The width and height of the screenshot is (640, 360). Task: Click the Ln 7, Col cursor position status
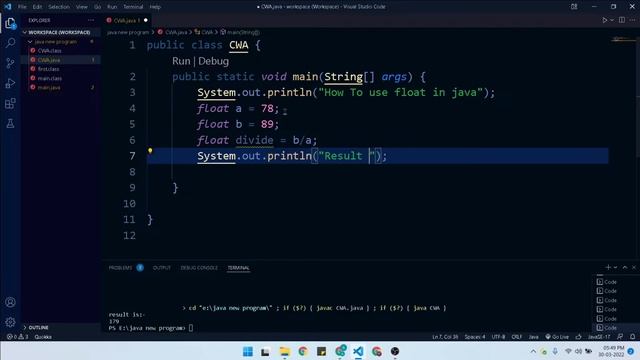click(x=445, y=337)
